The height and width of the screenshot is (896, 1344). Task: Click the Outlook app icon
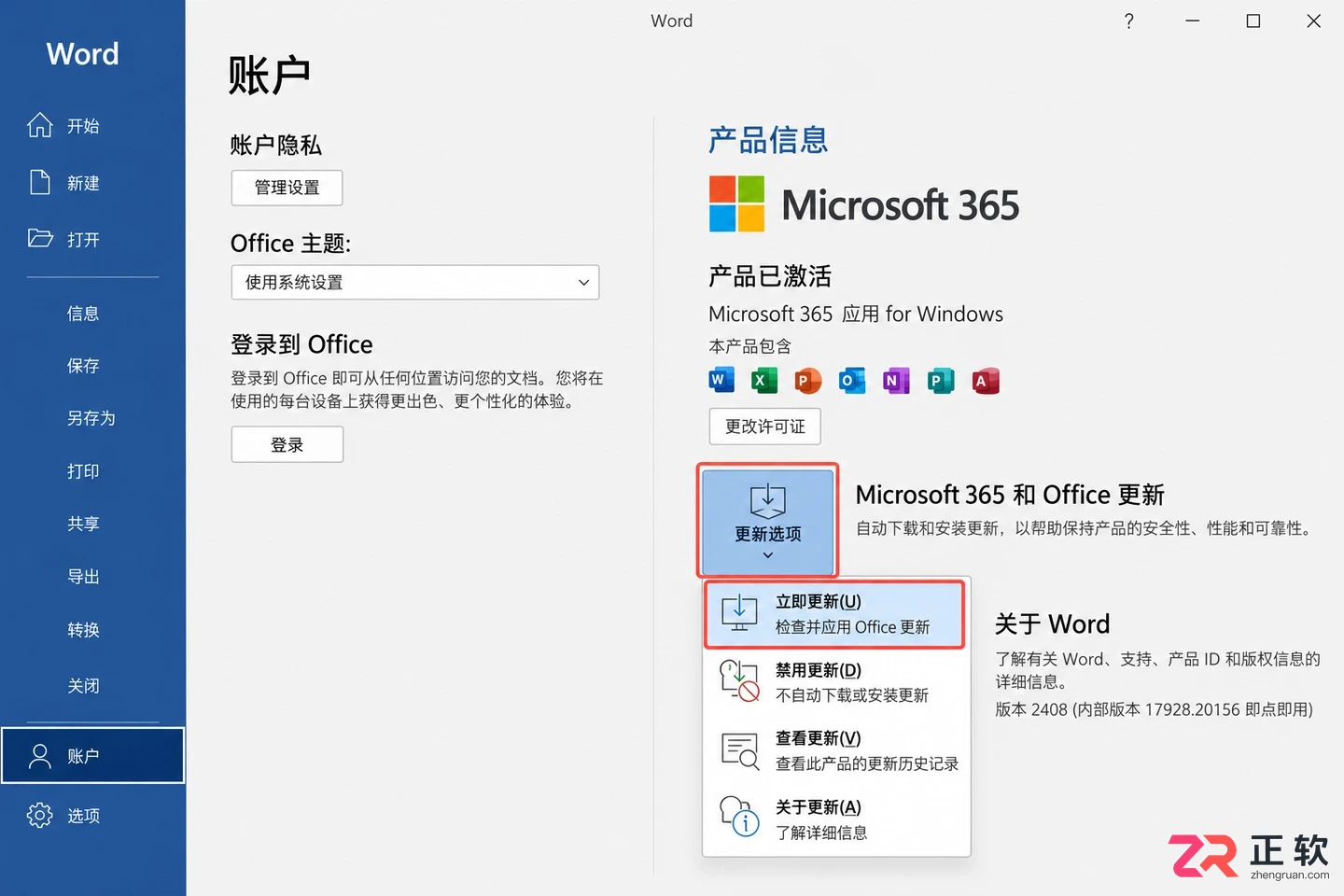point(851,381)
